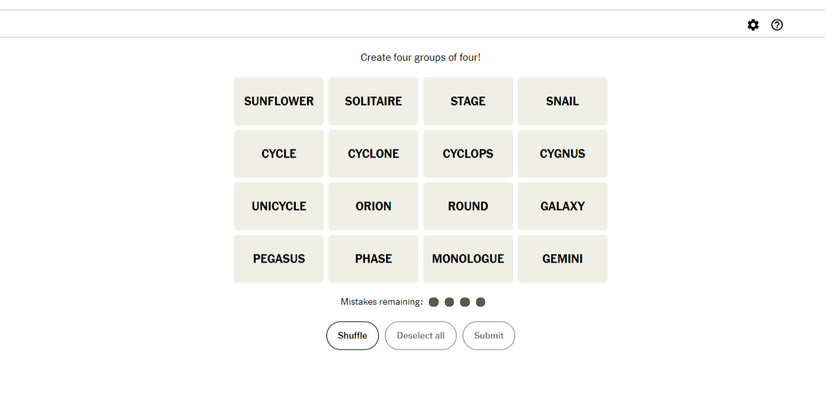Tap the MONOLOGUE word tile
Image resolution: width=825 pixels, height=412 pixels.
tap(468, 259)
